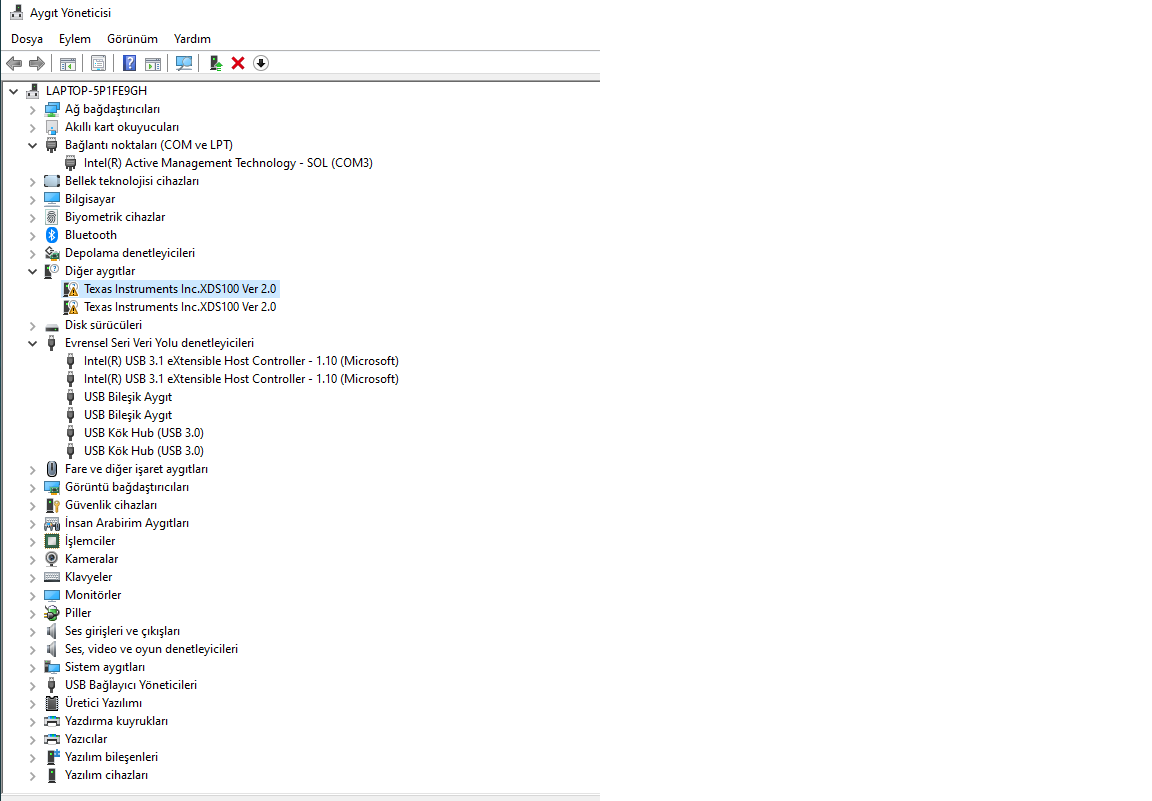
Task: Open the Yardım menu
Action: click(x=192, y=39)
